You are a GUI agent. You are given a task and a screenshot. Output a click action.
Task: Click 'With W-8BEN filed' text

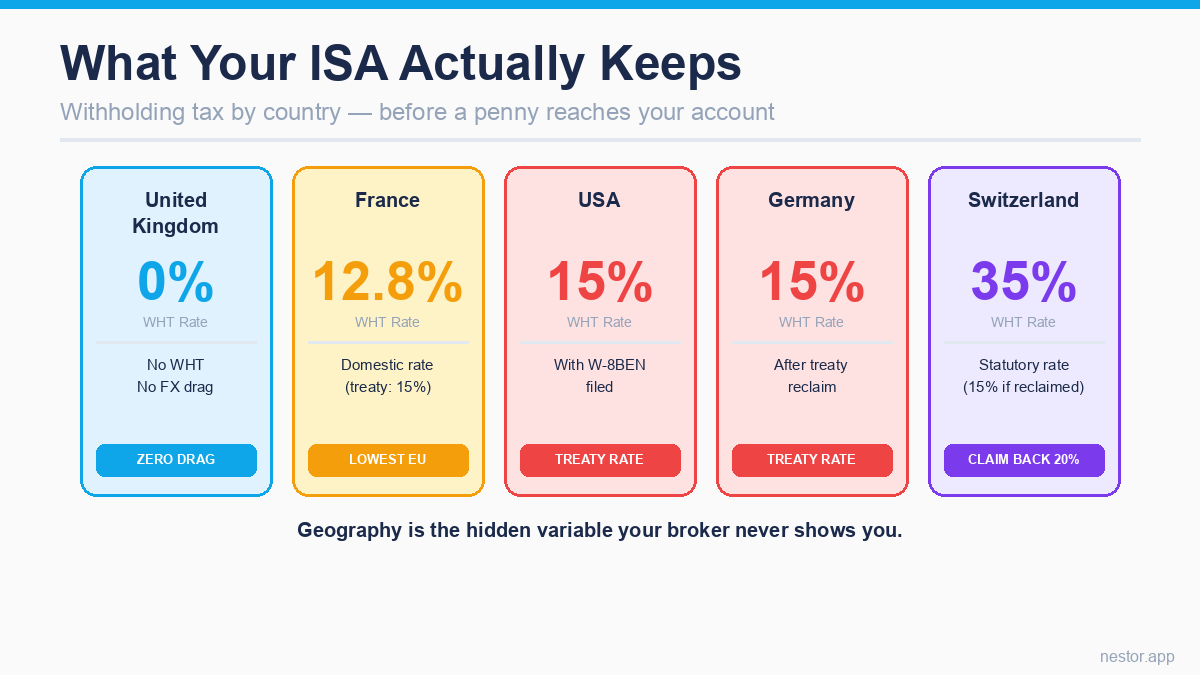click(600, 376)
